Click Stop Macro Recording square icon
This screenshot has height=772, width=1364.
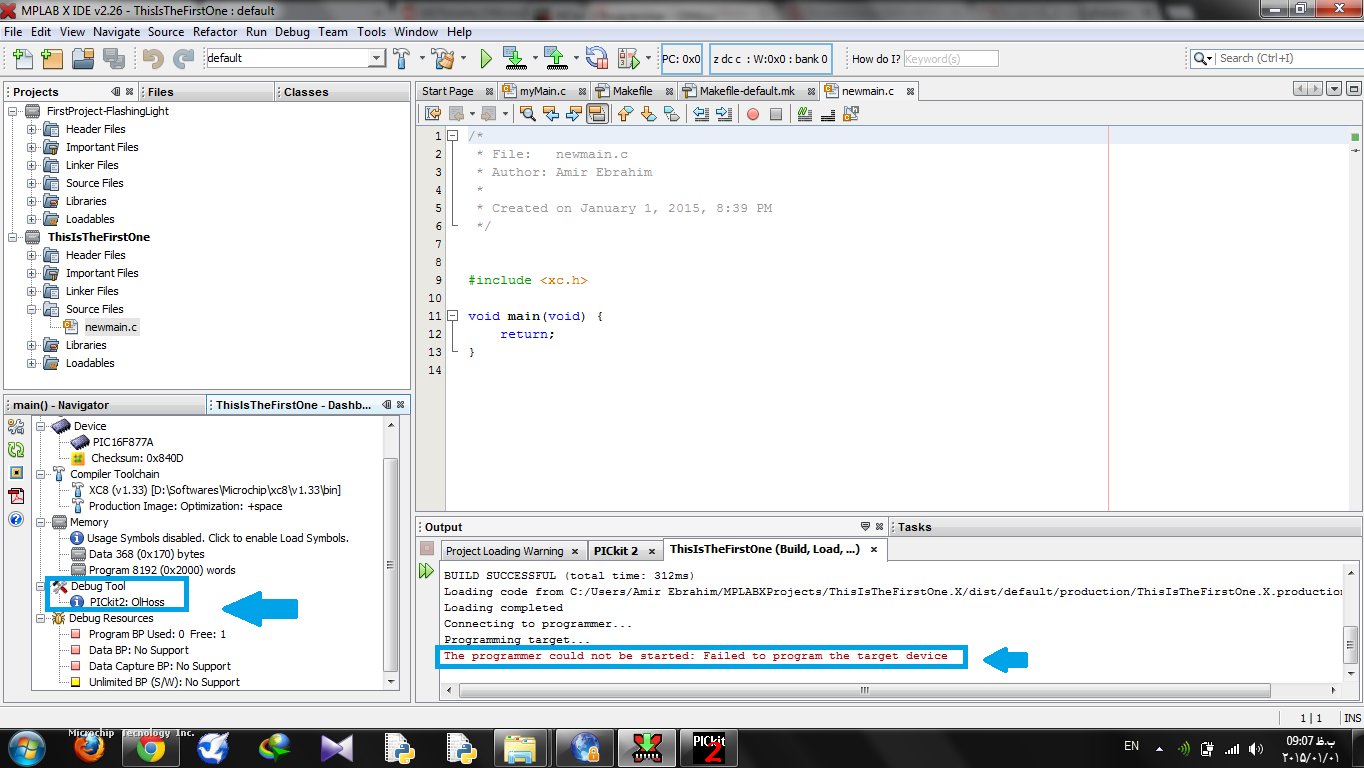click(776, 114)
